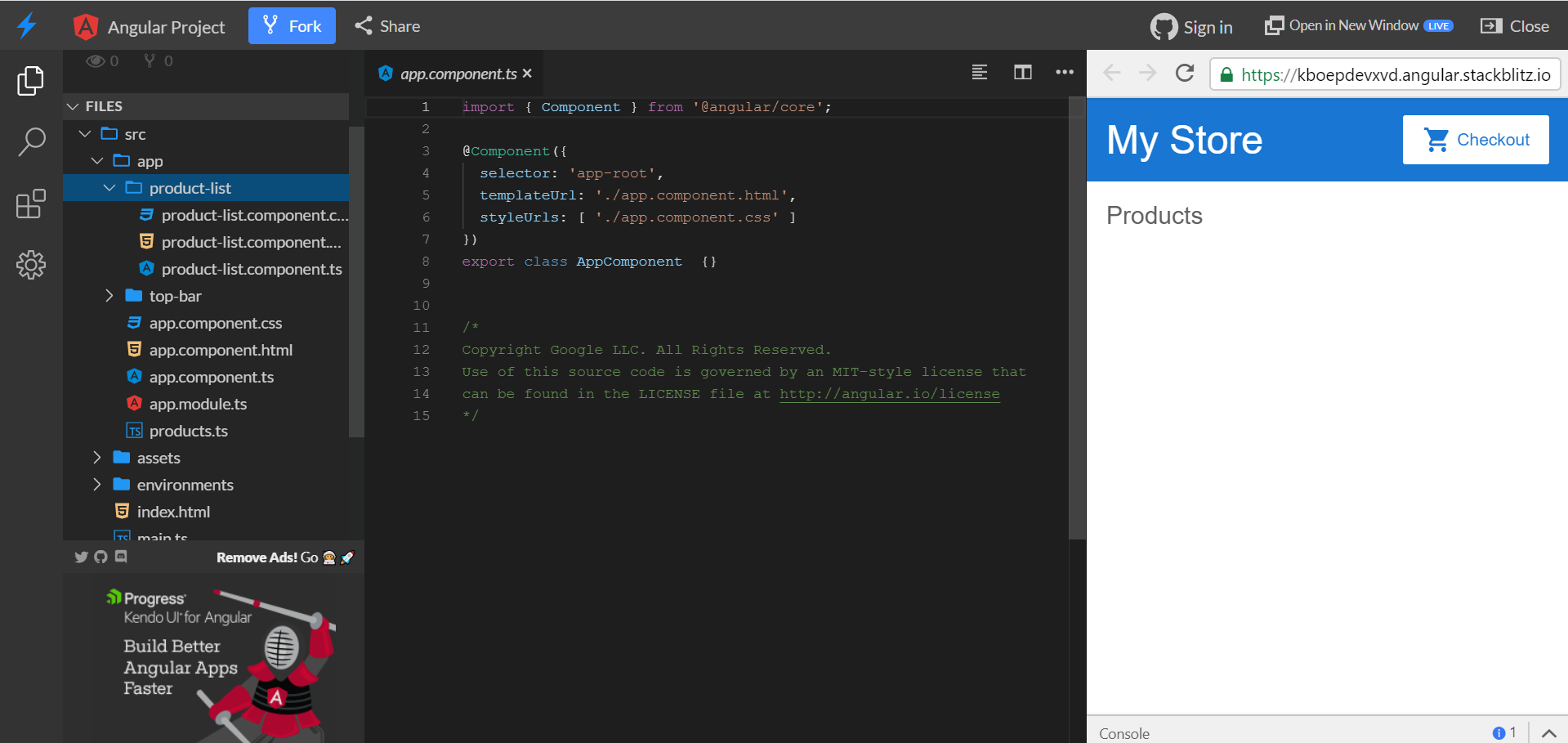Open the search sidebar

[x=31, y=141]
